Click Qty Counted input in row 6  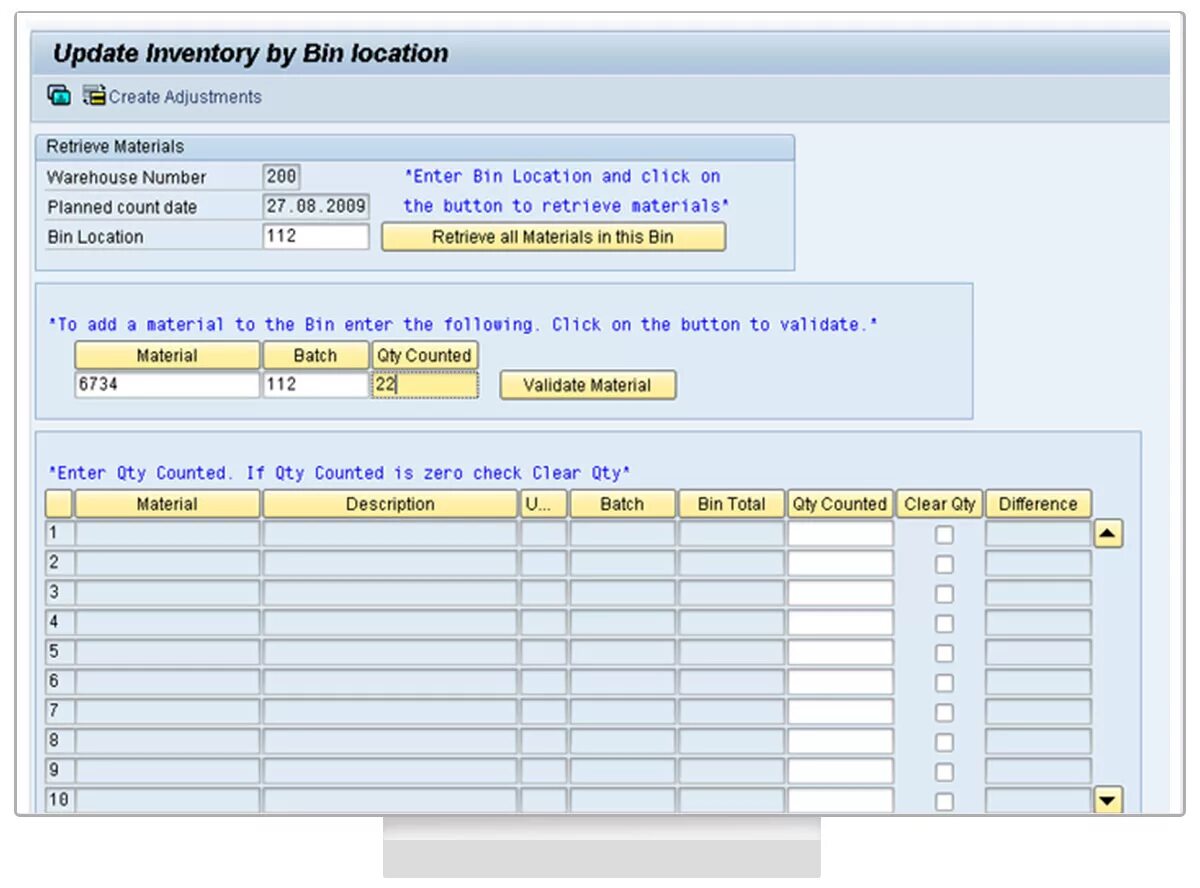[x=840, y=682]
